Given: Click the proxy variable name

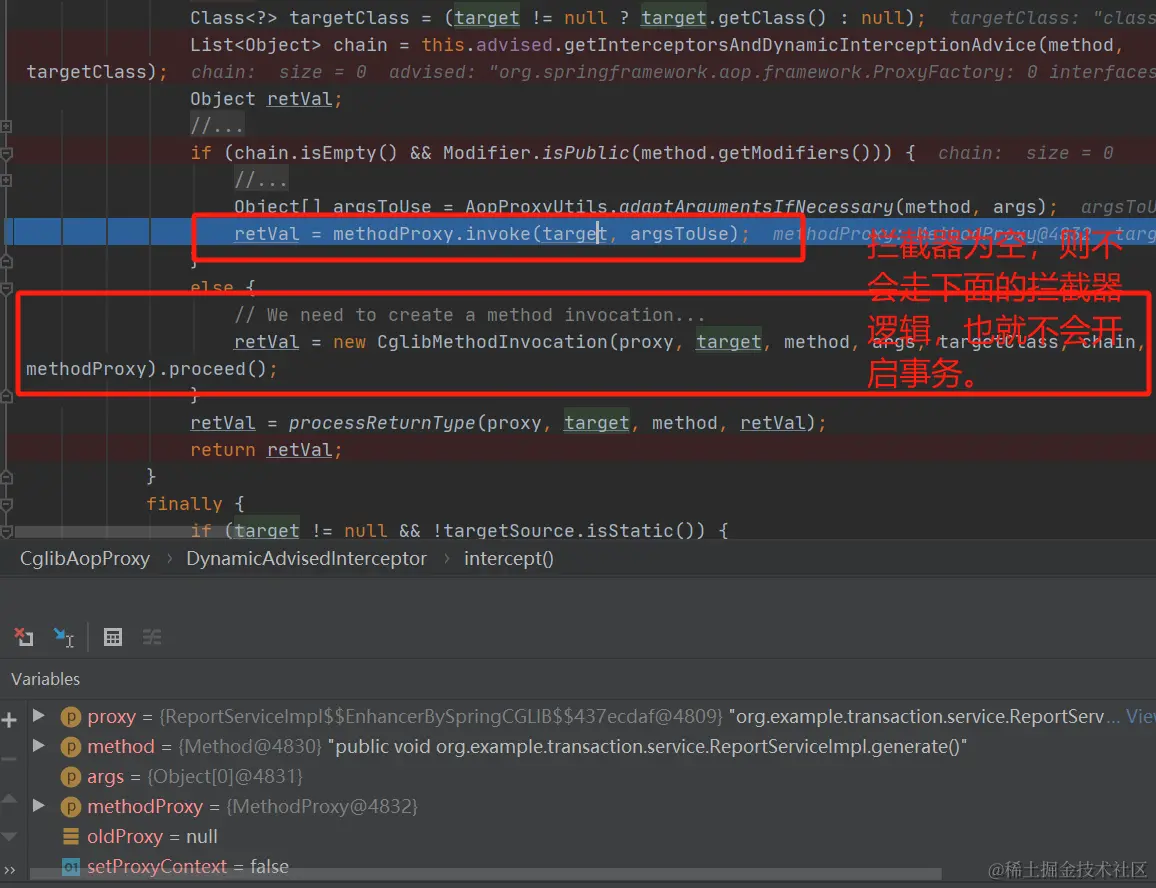Looking at the screenshot, I should pos(111,716).
